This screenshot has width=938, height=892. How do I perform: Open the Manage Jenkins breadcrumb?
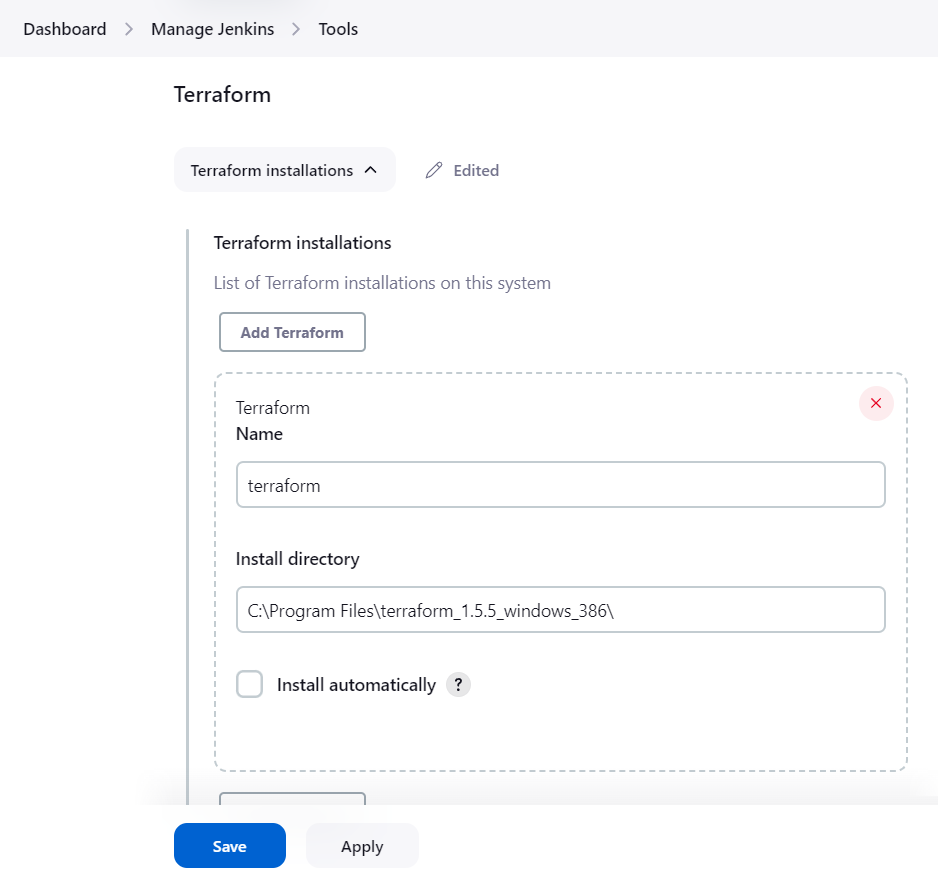coord(212,29)
